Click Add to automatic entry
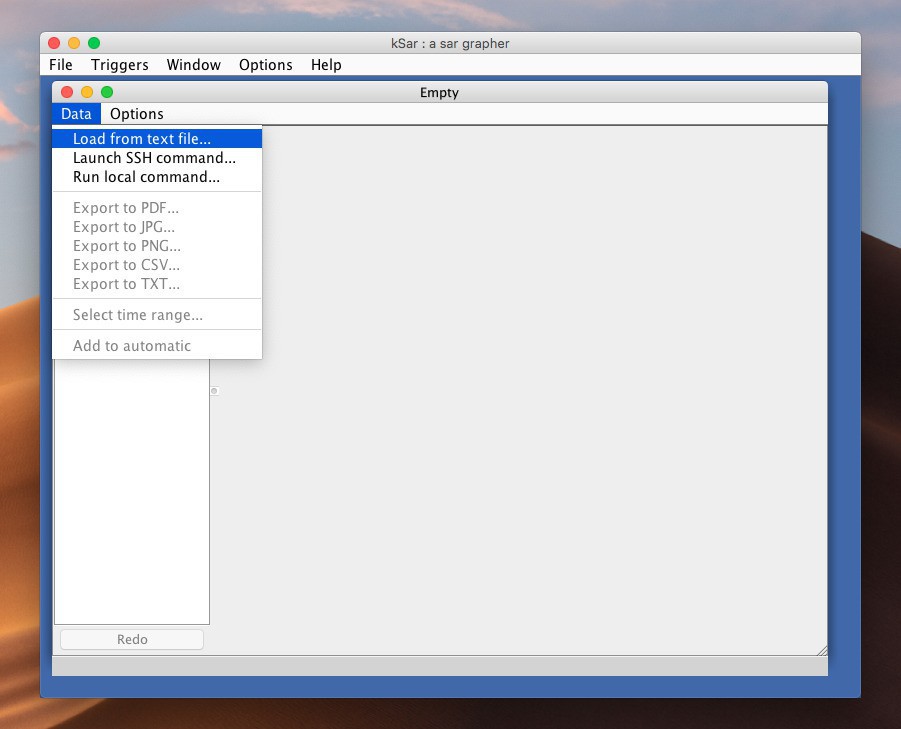 tap(157, 346)
